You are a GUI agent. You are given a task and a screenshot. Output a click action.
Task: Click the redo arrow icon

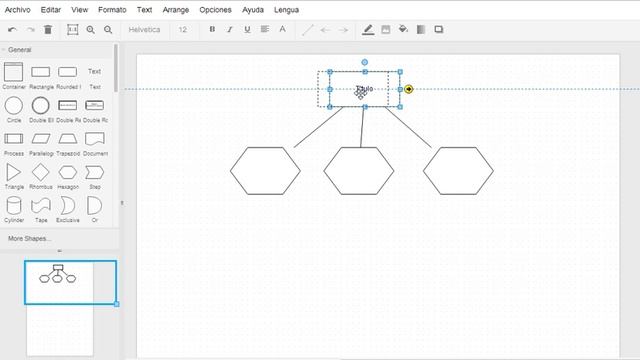(x=30, y=30)
